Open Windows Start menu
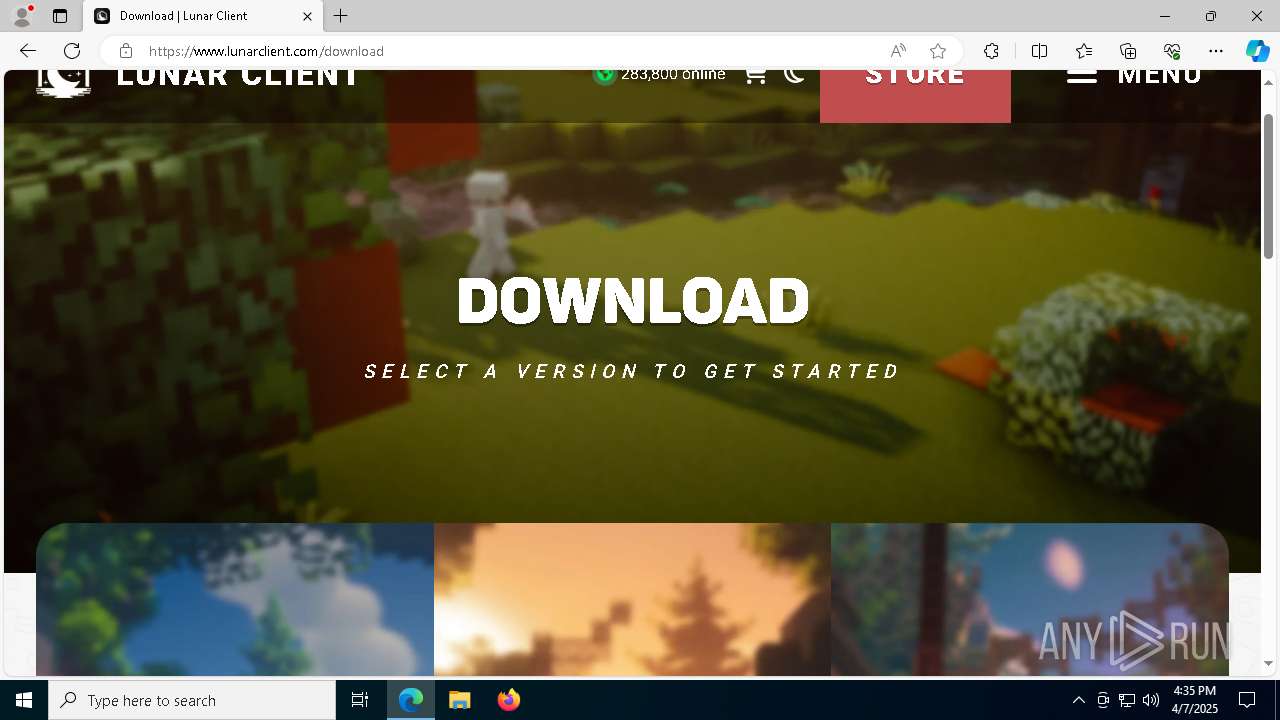Viewport: 1280px width, 720px height. (x=24, y=700)
